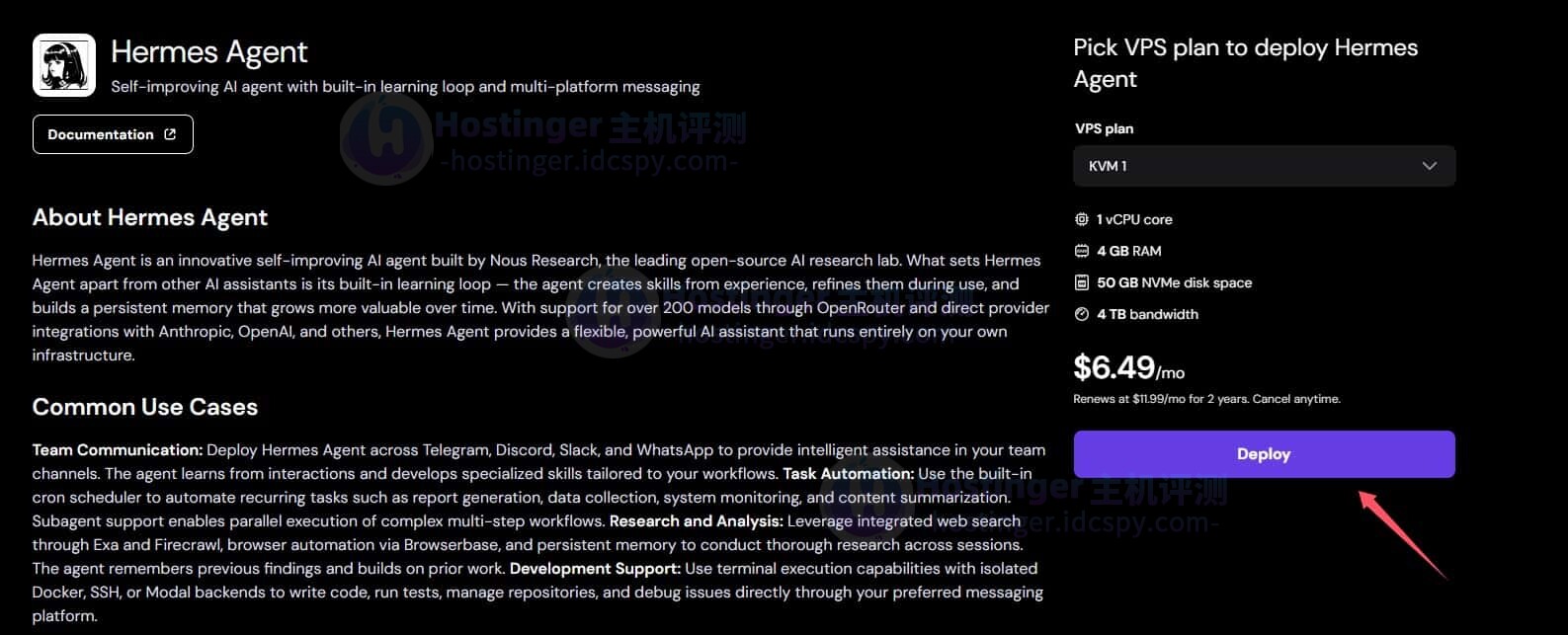
Task: Click the bandwidth gauge icon
Action: [x=1082, y=314]
